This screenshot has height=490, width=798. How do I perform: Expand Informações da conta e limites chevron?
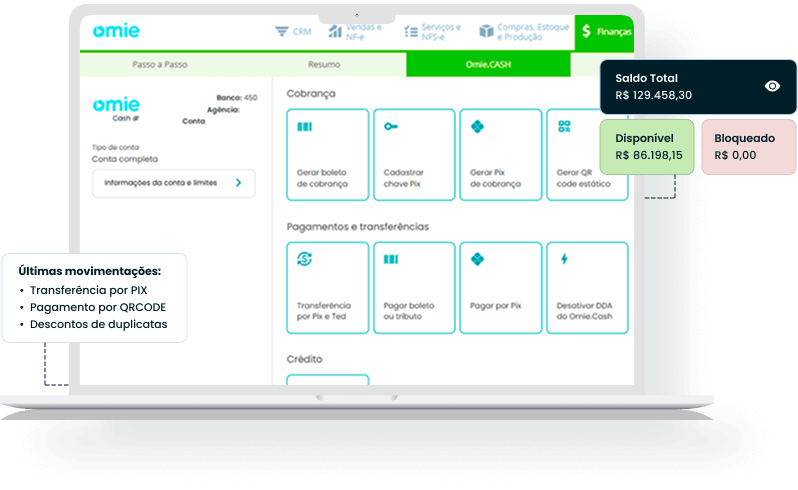click(x=238, y=183)
